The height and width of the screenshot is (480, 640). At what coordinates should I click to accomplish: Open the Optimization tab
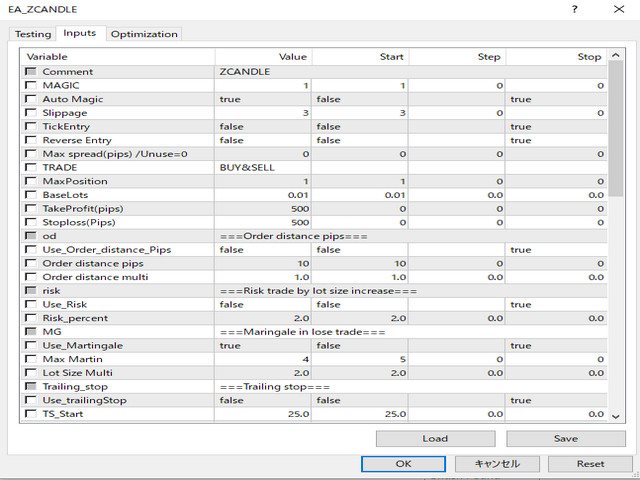(144, 34)
